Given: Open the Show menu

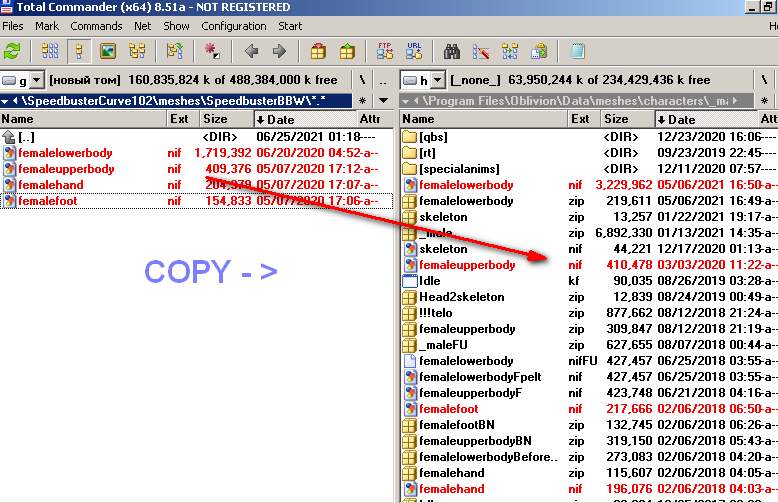Looking at the screenshot, I should coord(176,26).
